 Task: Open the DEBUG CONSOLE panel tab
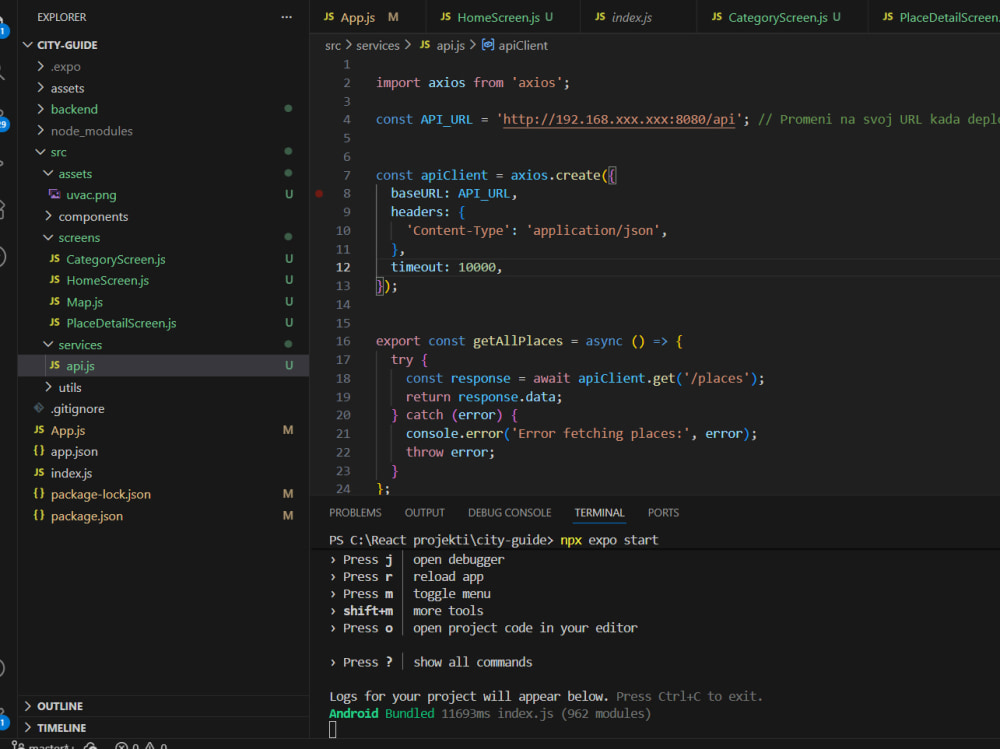pyautogui.click(x=510, y=512)
